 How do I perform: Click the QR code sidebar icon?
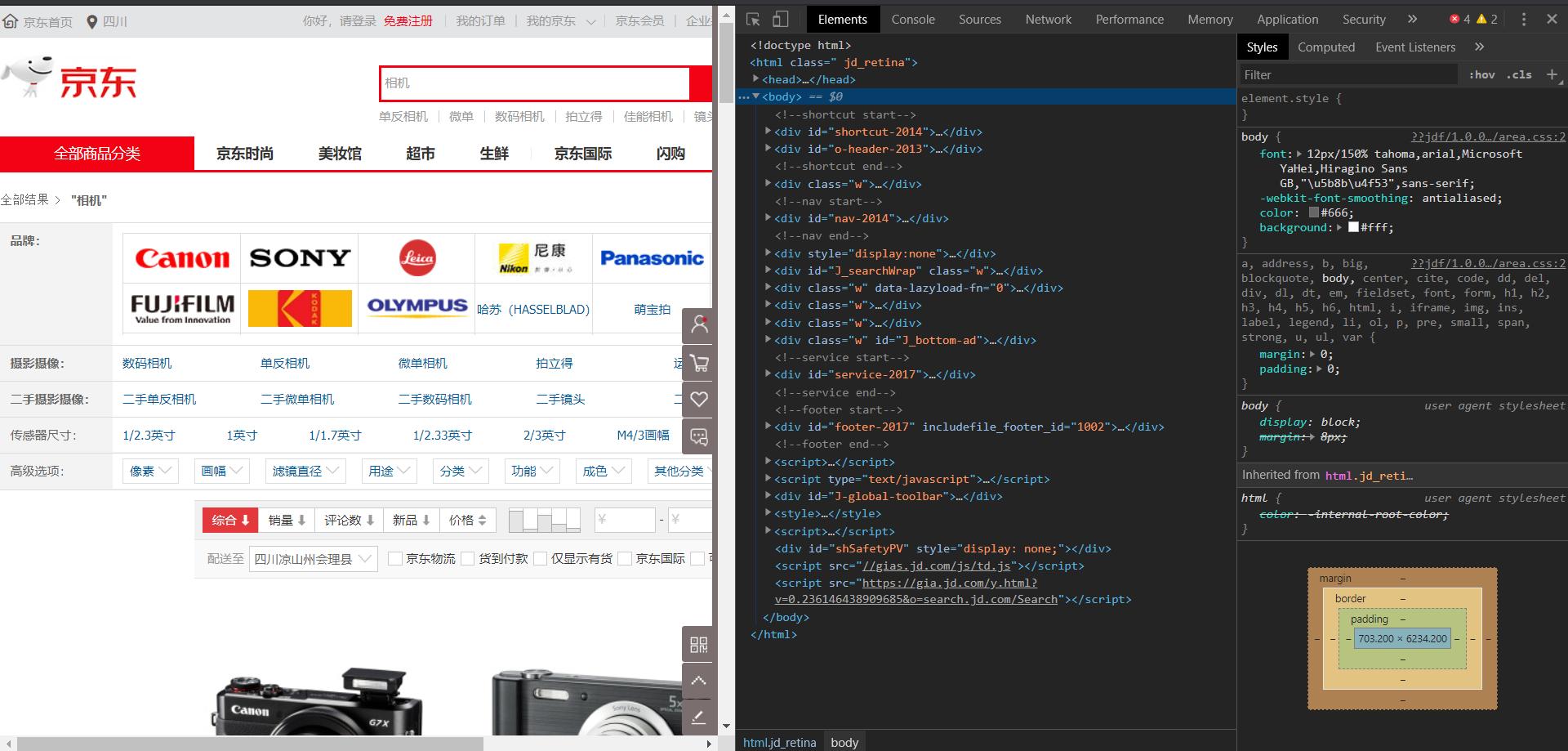point(699,645)
